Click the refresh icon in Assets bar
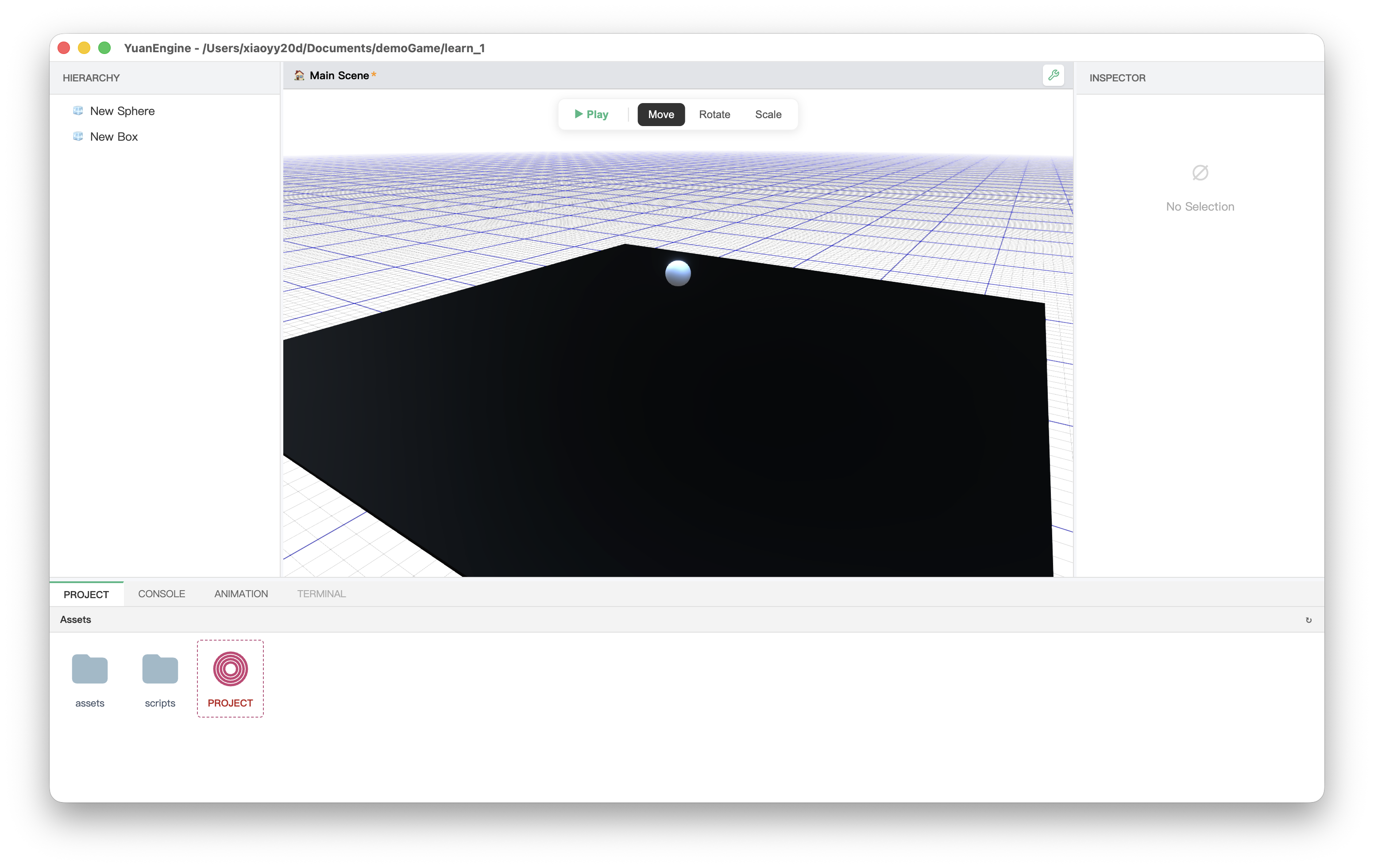This screenshot has height=868, width=1374. [x=1308, y=620]
